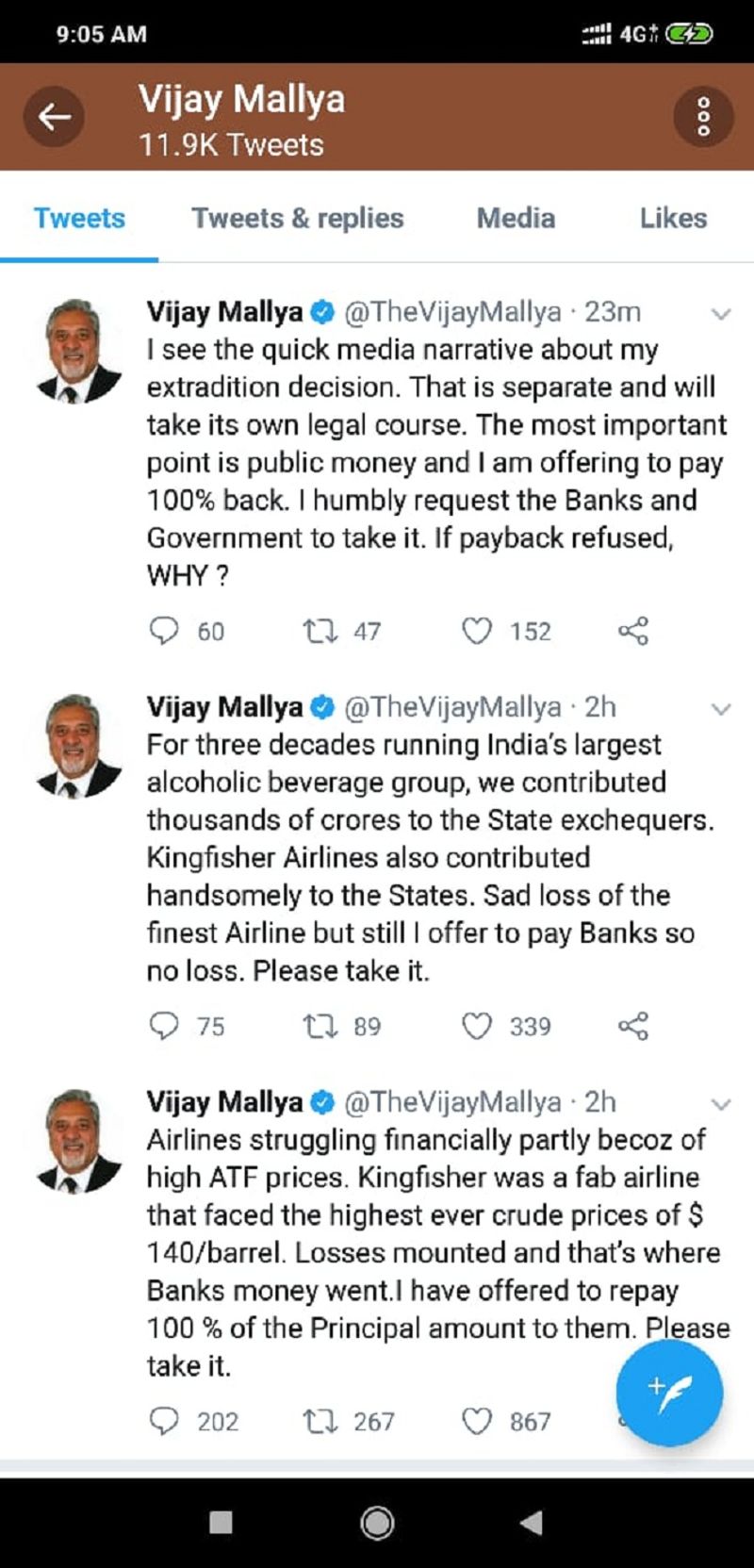754x1568 pixels.
Task: Switch to Tweets & replies tab
Action: click(298, 218)
